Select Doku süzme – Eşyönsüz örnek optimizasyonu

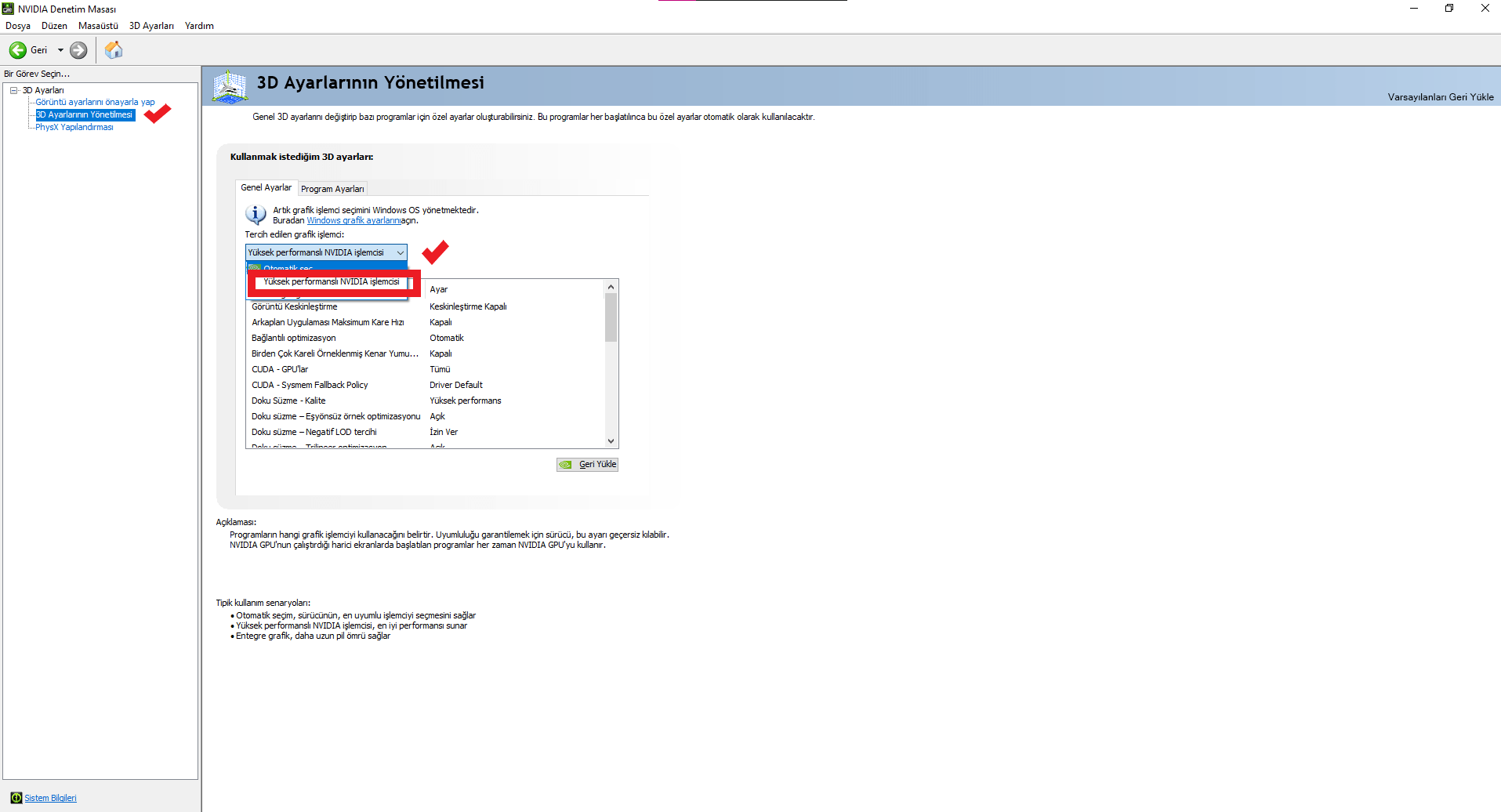[x=426, y=416]
